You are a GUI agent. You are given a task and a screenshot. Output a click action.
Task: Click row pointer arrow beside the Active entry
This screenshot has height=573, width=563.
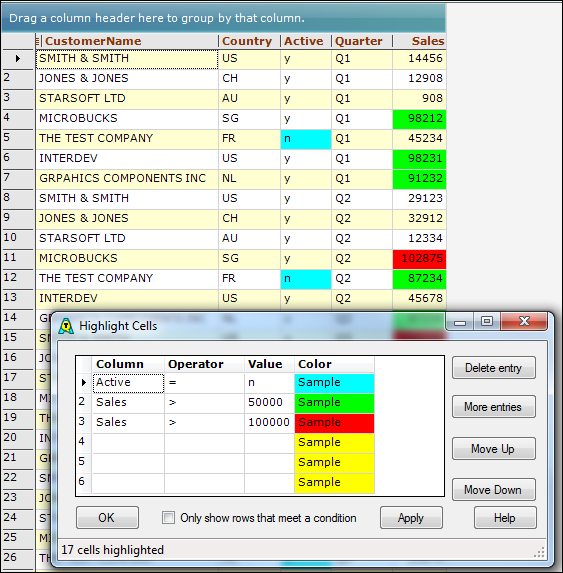pos(84,382)
